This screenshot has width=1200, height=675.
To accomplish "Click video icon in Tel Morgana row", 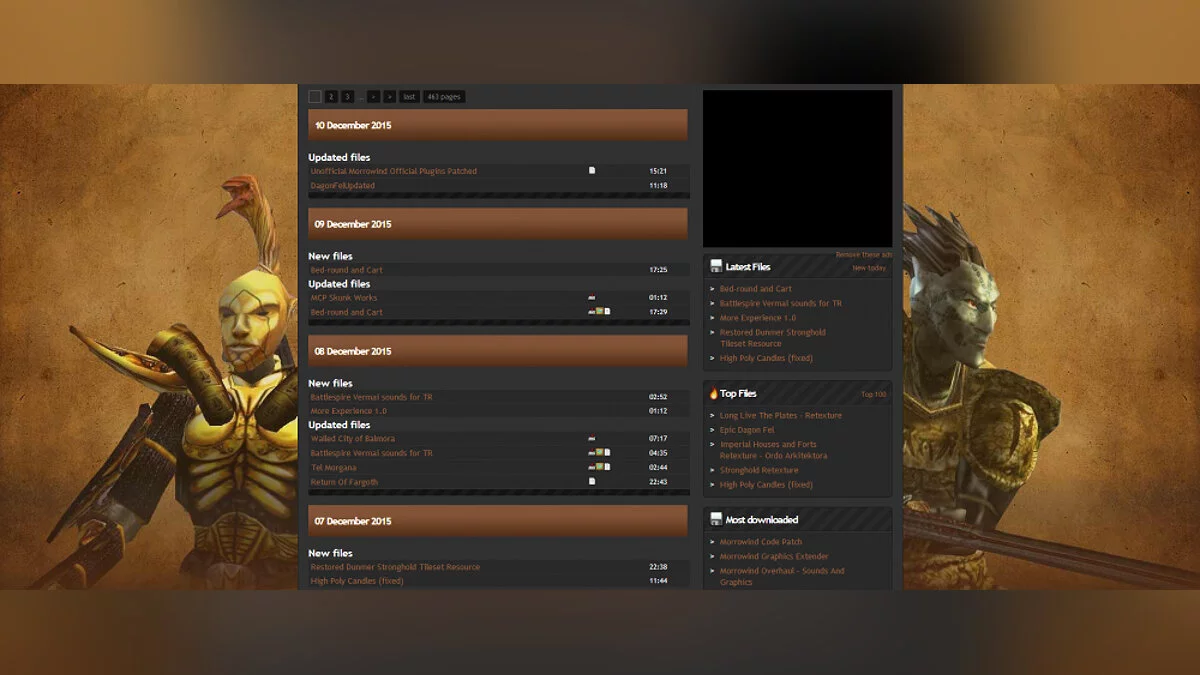I will click(592, 467).
